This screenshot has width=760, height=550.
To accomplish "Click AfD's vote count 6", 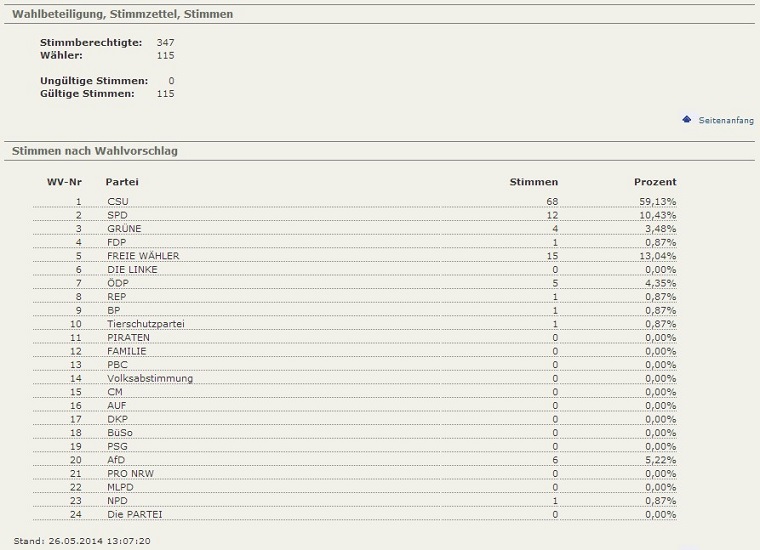I will 555,460.
